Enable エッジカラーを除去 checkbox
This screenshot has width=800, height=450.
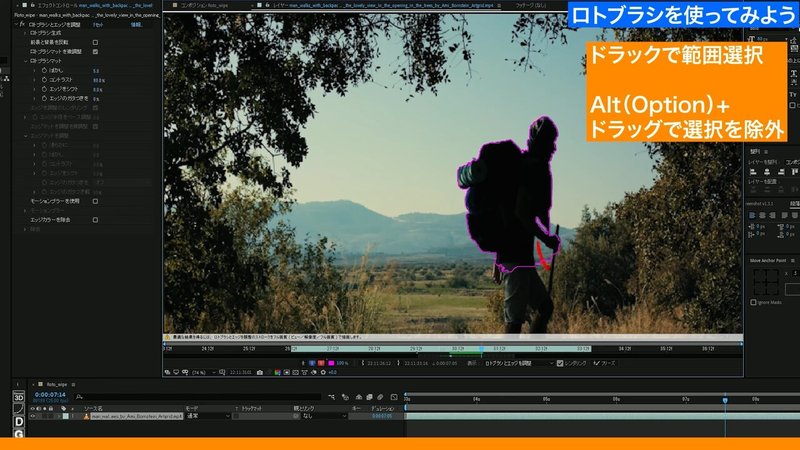point(95,220)
